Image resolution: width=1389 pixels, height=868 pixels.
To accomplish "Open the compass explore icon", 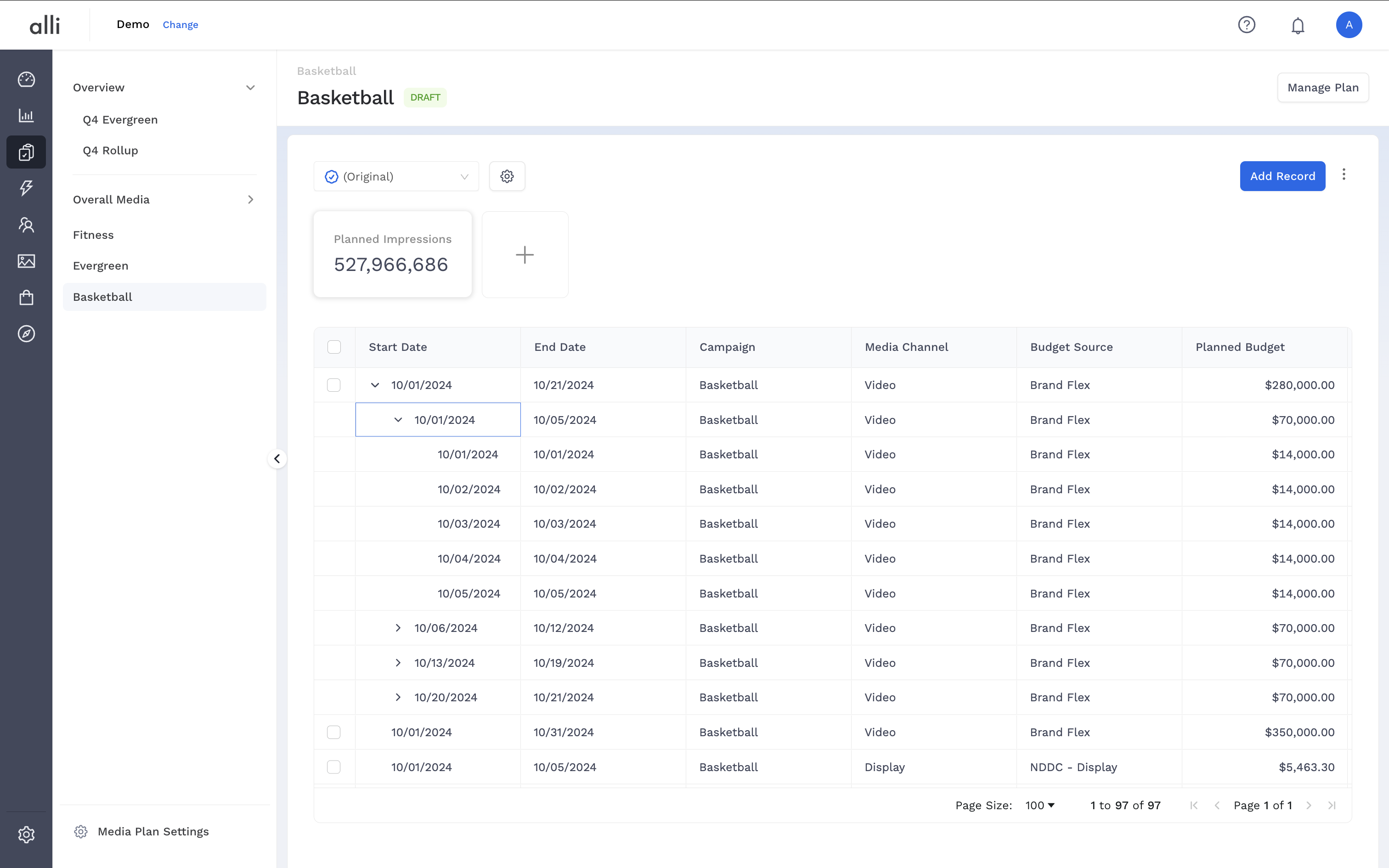I will 26,333.
